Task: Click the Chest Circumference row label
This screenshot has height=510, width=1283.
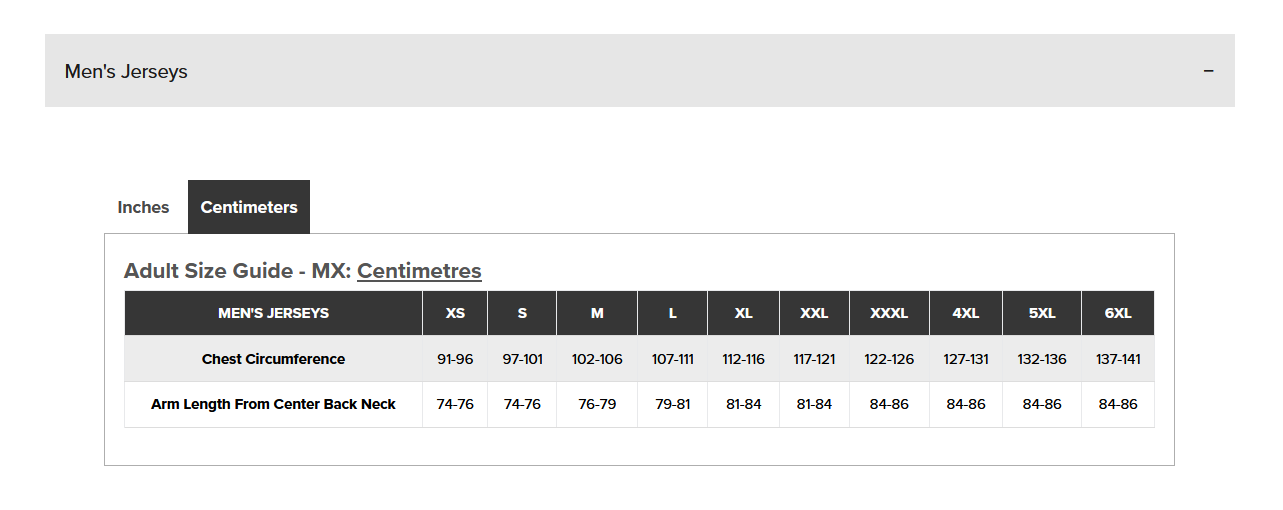Action: coord(273,359)
